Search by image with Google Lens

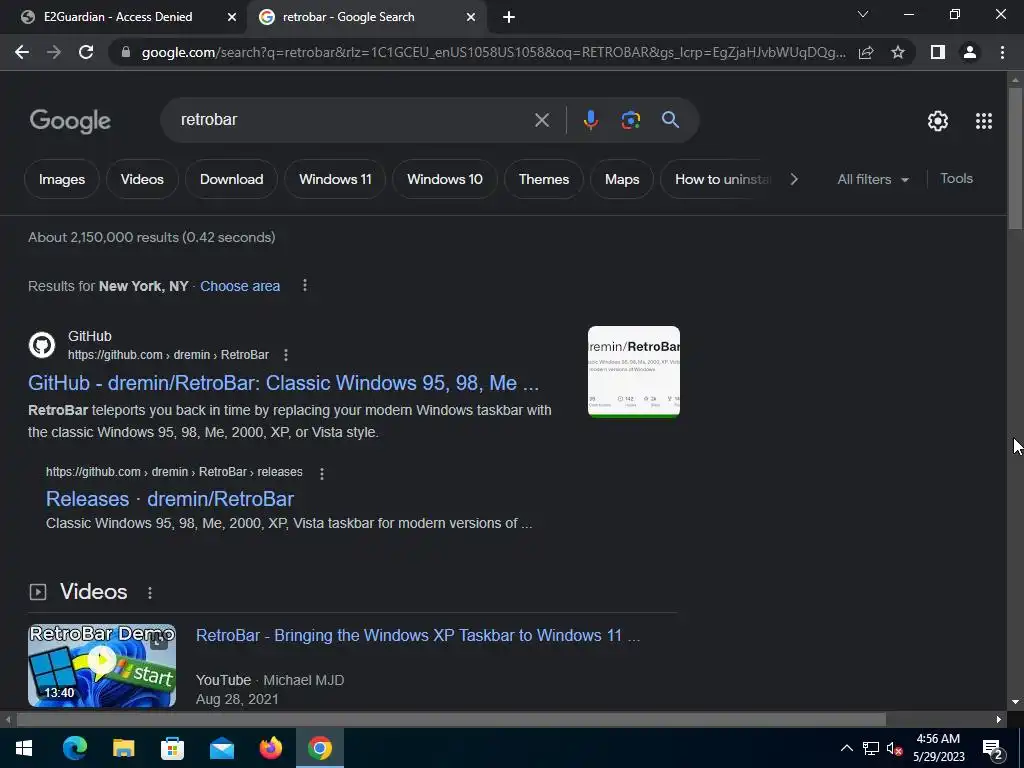pos(630,120)
